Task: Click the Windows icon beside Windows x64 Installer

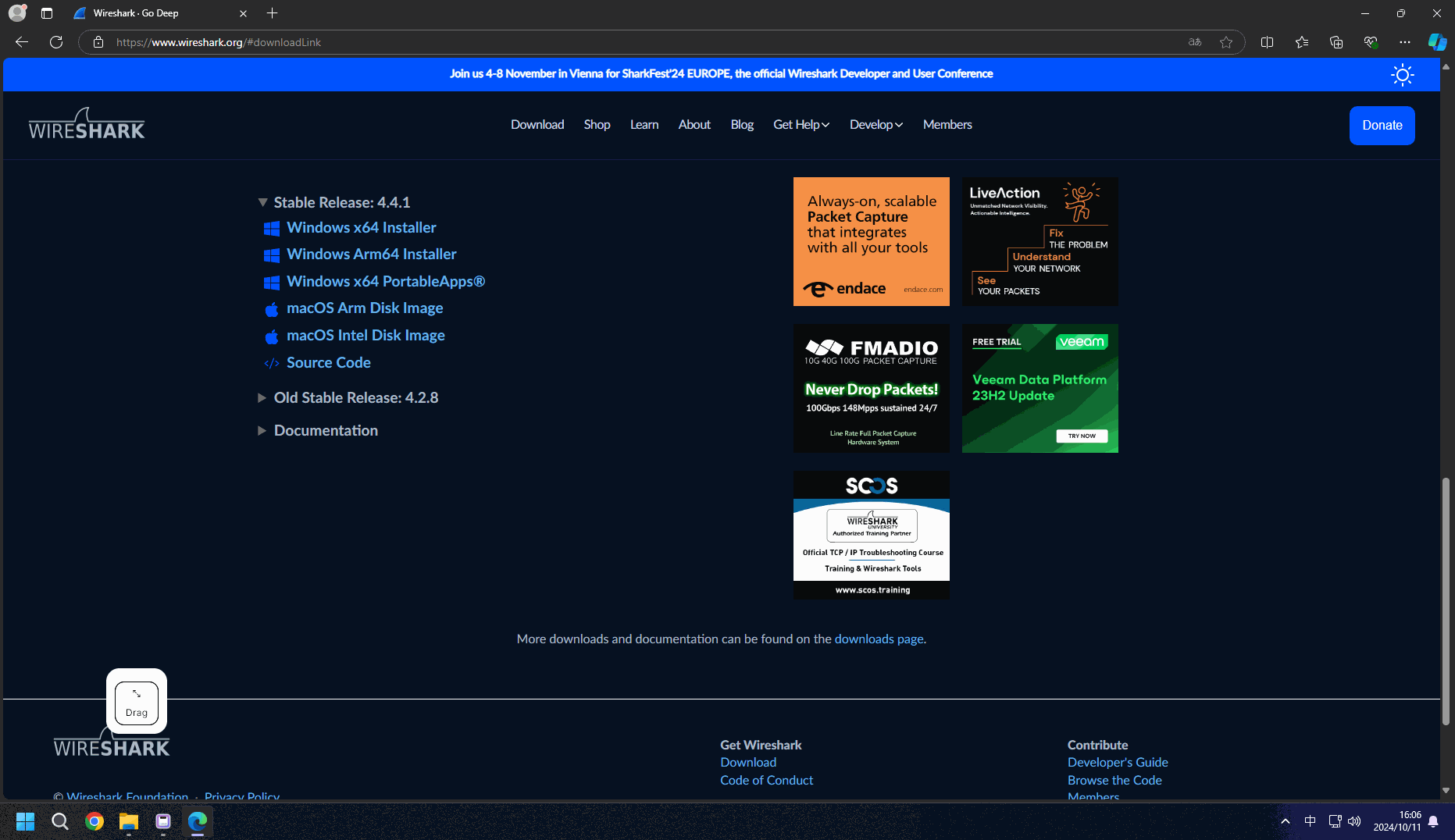Action: (272, 229)
